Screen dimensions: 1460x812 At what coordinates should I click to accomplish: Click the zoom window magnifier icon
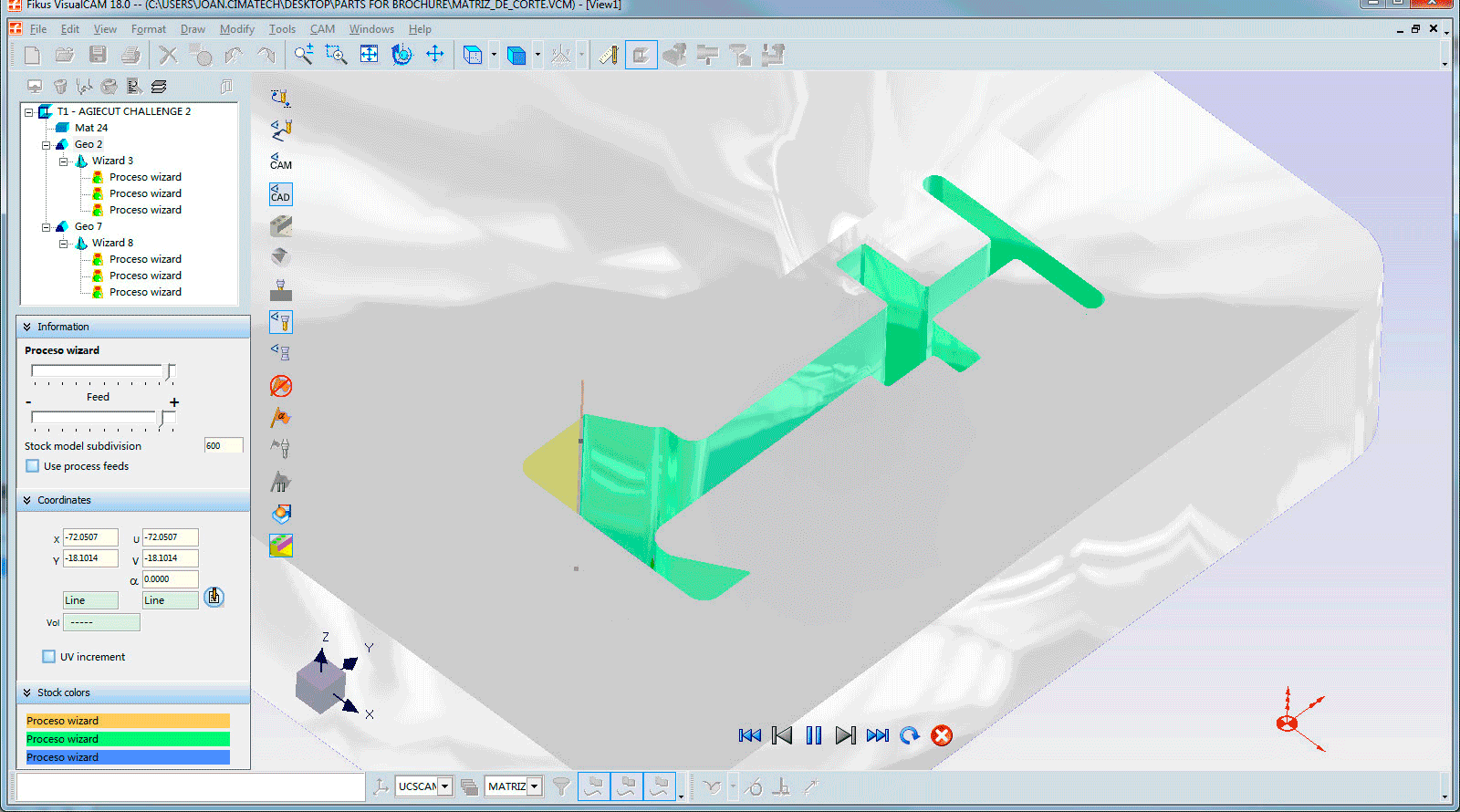click(x=336, y=55)
